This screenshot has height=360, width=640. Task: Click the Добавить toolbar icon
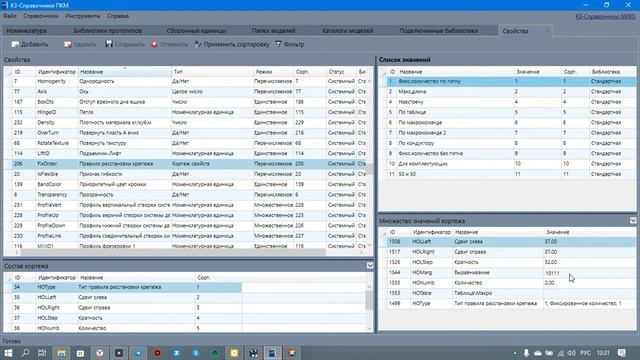click(x=15, y=44)
